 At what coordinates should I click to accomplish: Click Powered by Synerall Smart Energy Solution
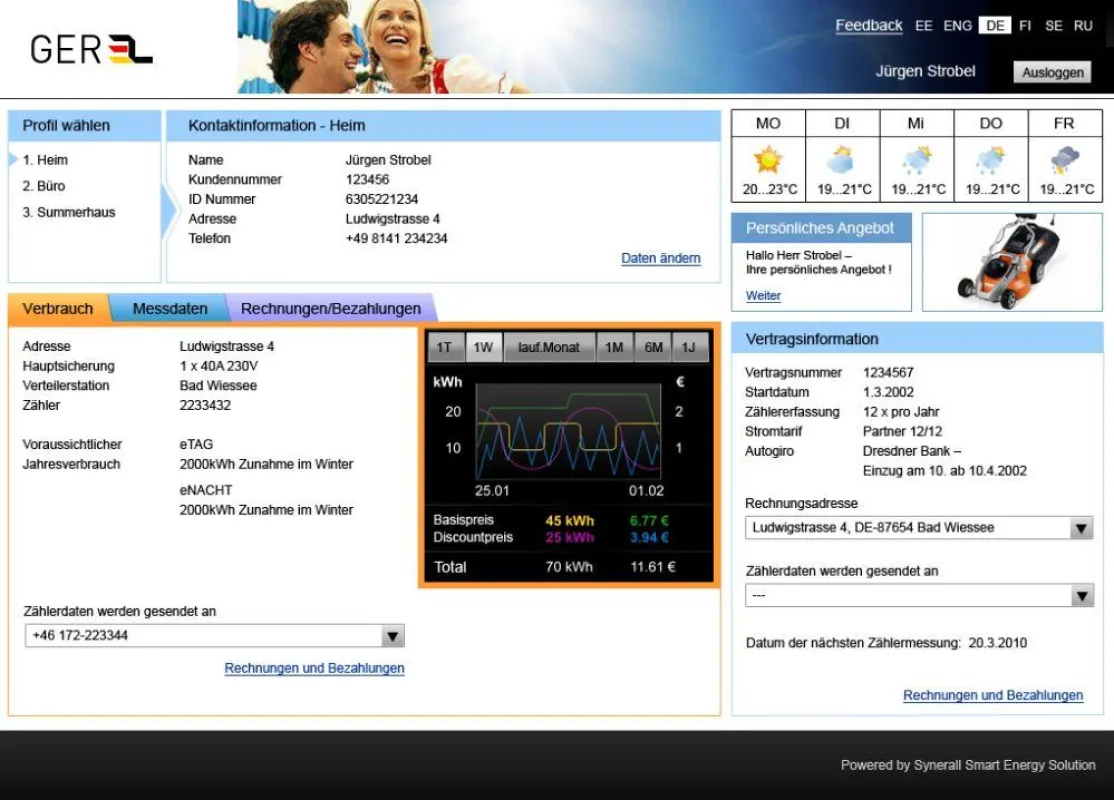[x=968, y=765]
